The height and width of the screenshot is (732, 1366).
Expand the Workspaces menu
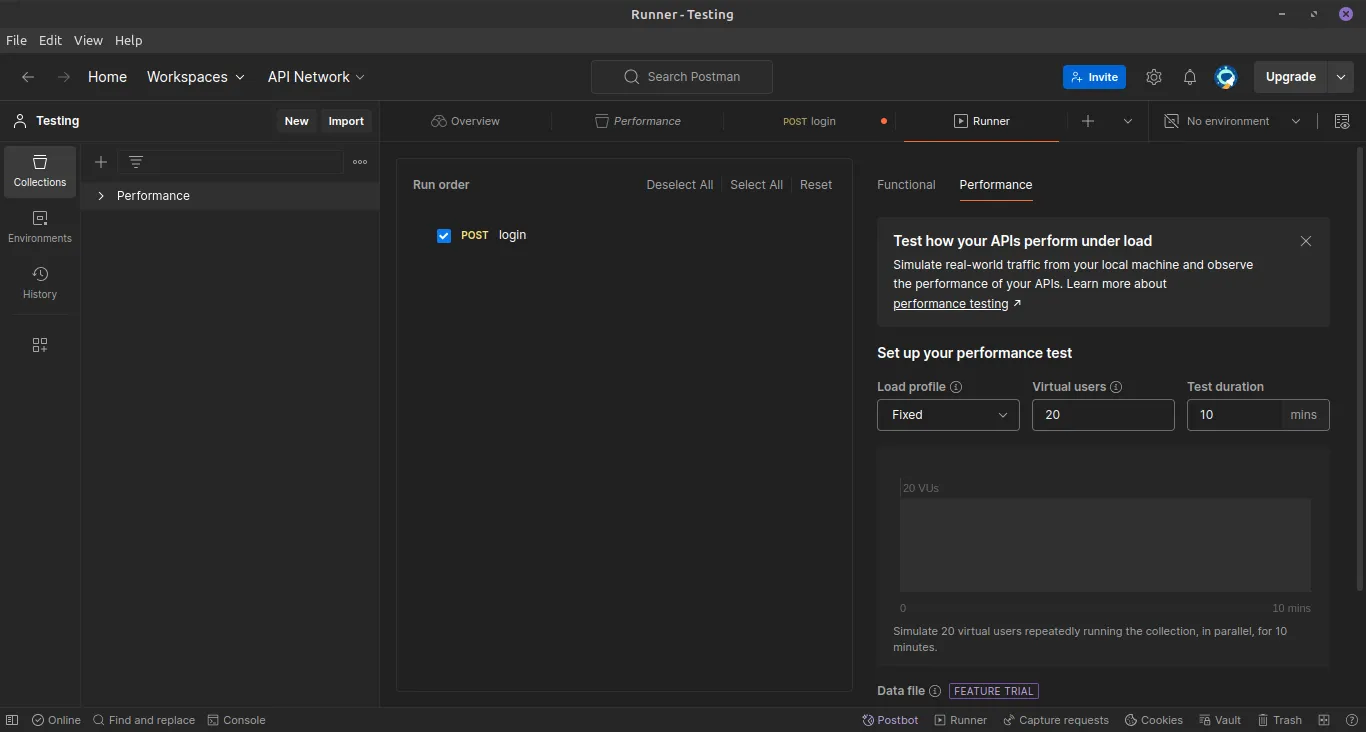pyautogui.click(x=195, y=77)
